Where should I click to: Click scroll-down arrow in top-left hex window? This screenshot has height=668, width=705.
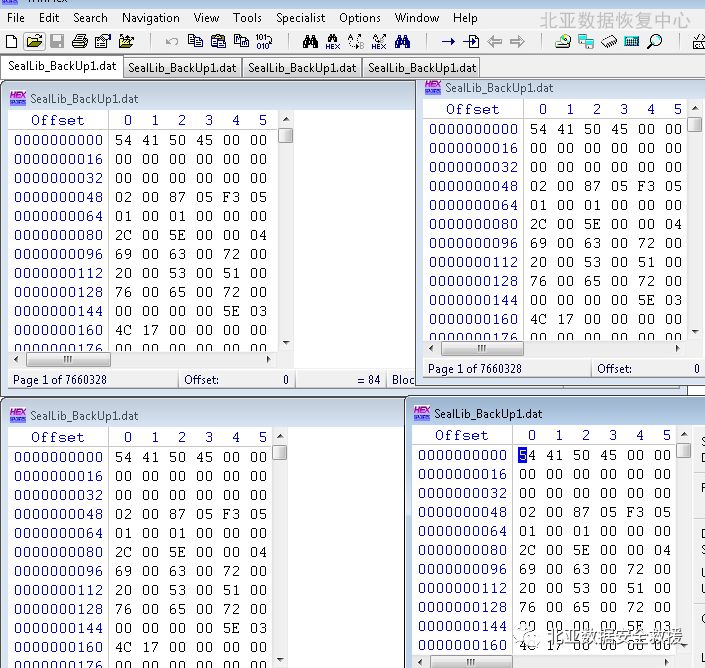(x=286, y=343)
